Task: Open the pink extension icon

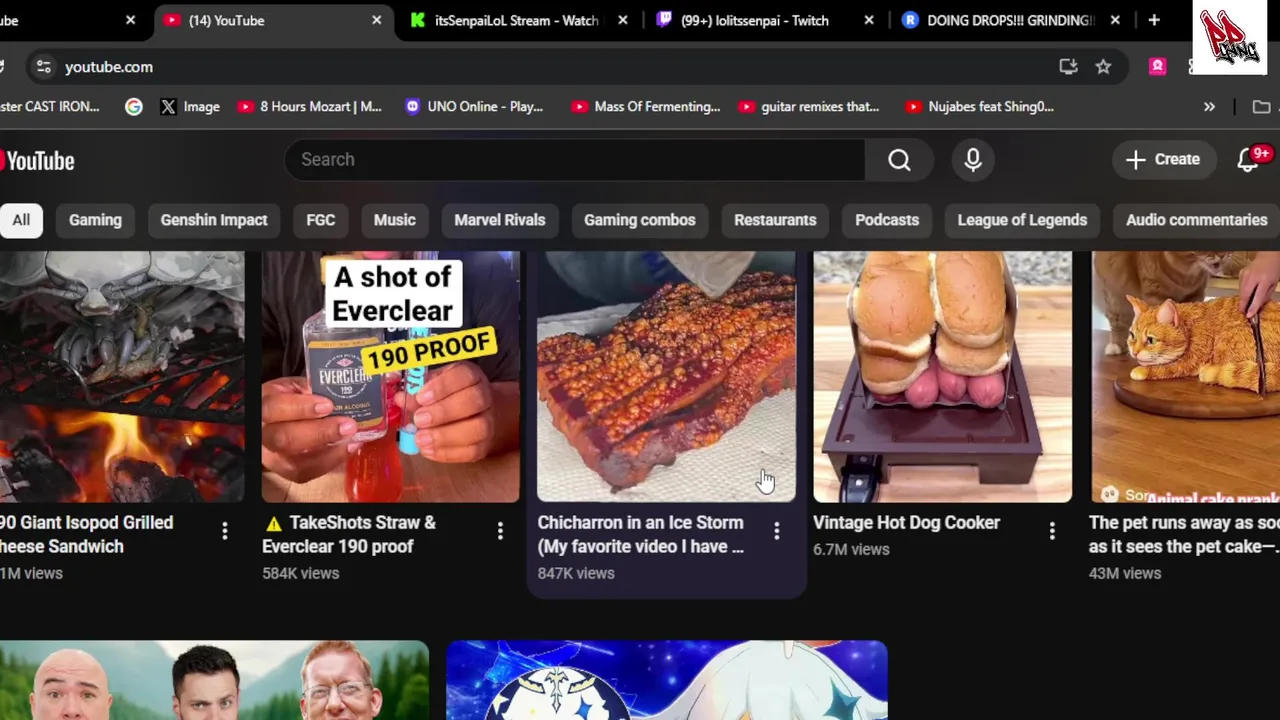Action: 1157,67
